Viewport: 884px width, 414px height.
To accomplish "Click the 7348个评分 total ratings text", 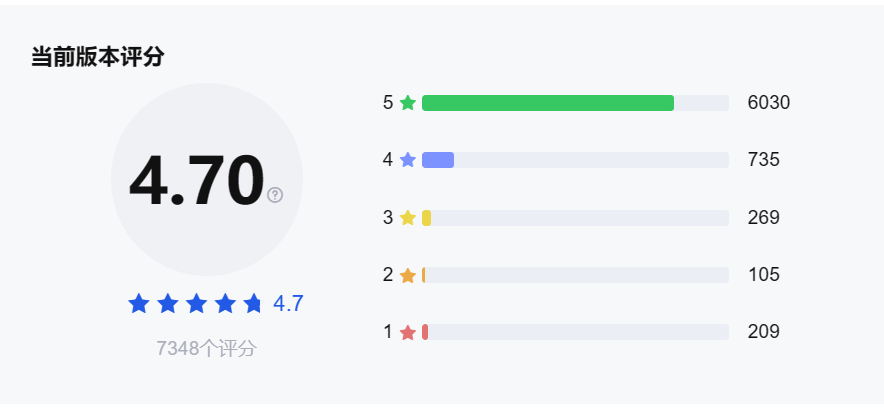I will (x=206, y=348).
